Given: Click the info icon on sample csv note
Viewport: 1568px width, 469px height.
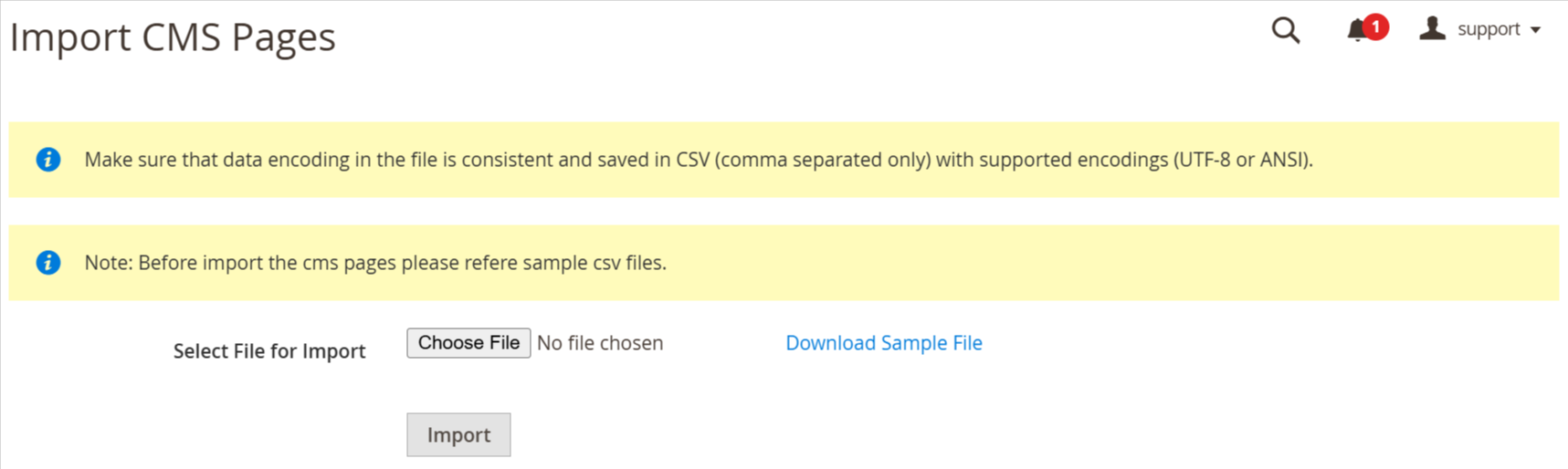Looking at the screenshot, I should [x=48, y=263].
